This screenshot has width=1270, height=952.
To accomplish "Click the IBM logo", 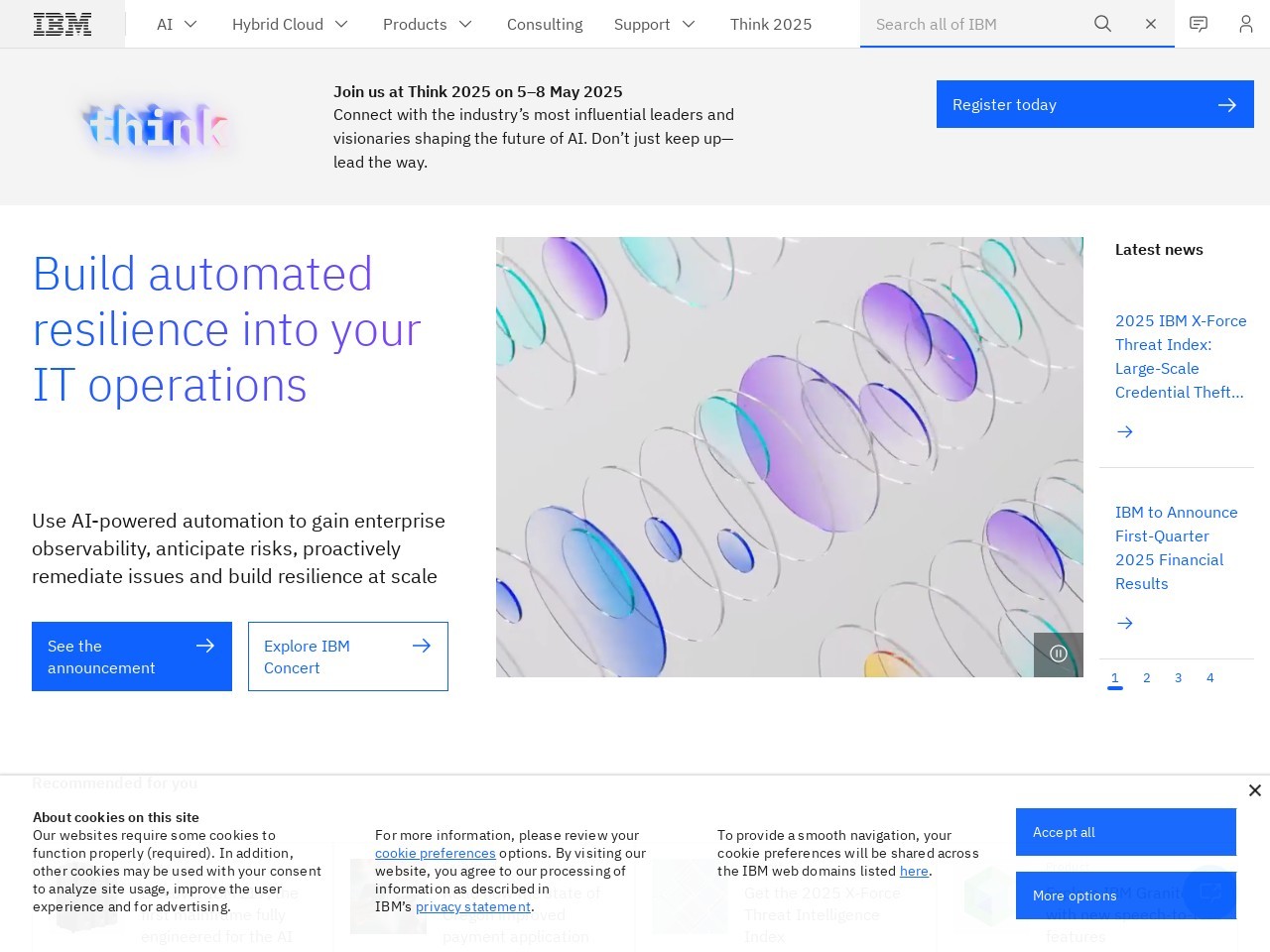I will pos(62,24).
